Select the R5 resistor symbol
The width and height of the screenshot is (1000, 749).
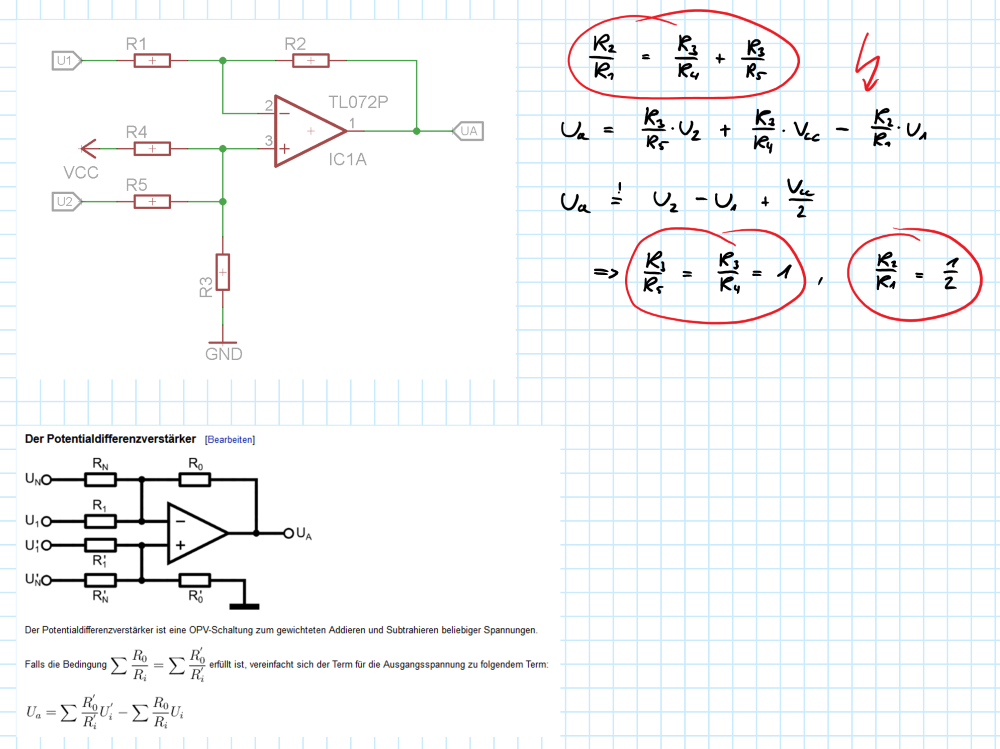[152, 202]
